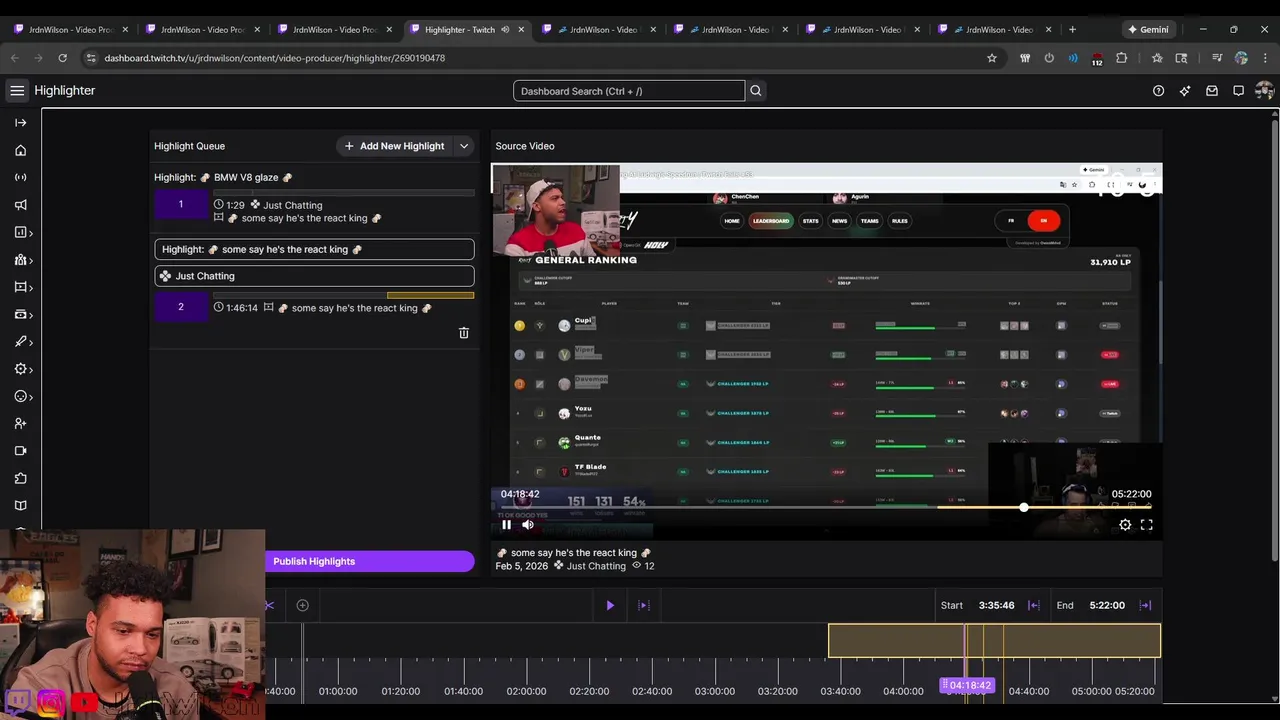The image size is (1280, 720).
Task: Bookmark this page with the star icon
Action: (x=992, y=58)
